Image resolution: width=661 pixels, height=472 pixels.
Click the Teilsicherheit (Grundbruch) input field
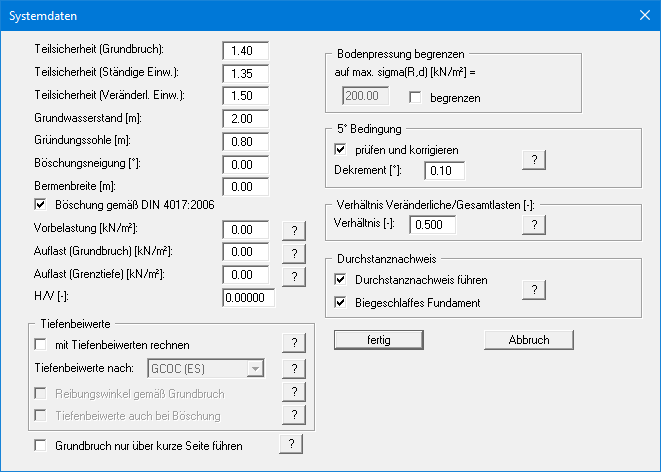(x=248, y=49)
